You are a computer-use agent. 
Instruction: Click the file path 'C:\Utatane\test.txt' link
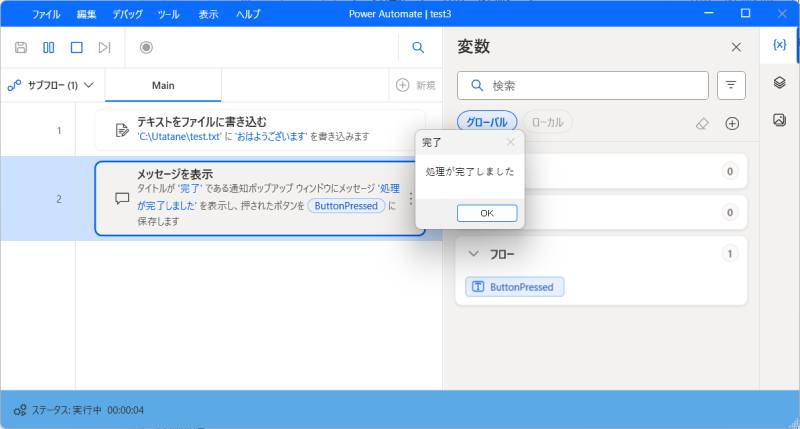179,137
